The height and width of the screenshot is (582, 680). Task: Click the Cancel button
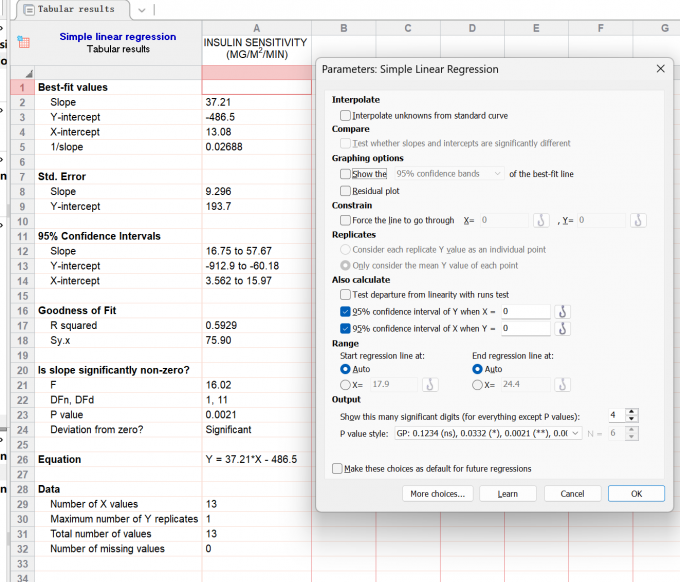(572, 494)
